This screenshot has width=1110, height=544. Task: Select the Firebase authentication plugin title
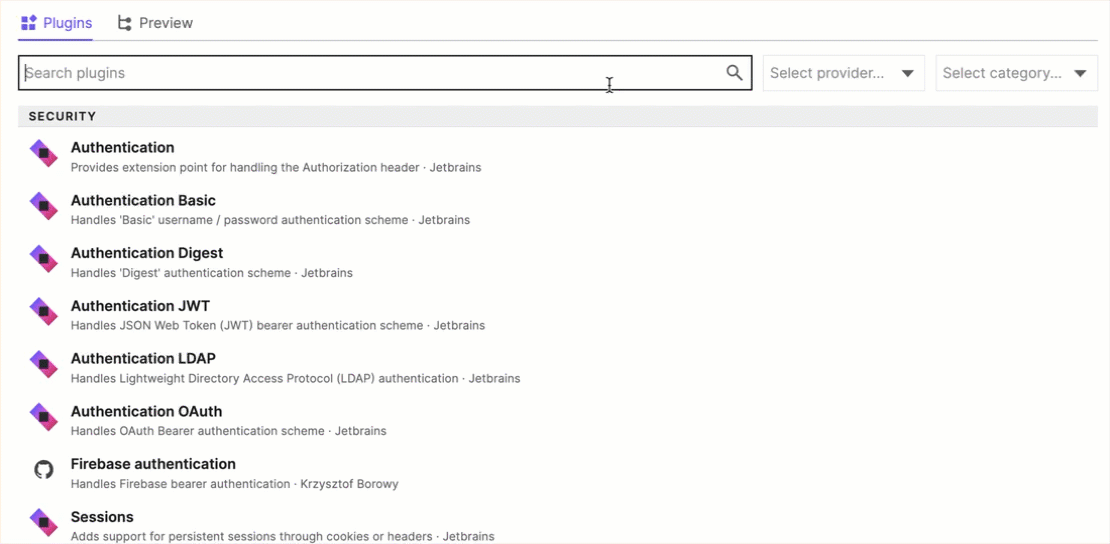click(153, 464)
